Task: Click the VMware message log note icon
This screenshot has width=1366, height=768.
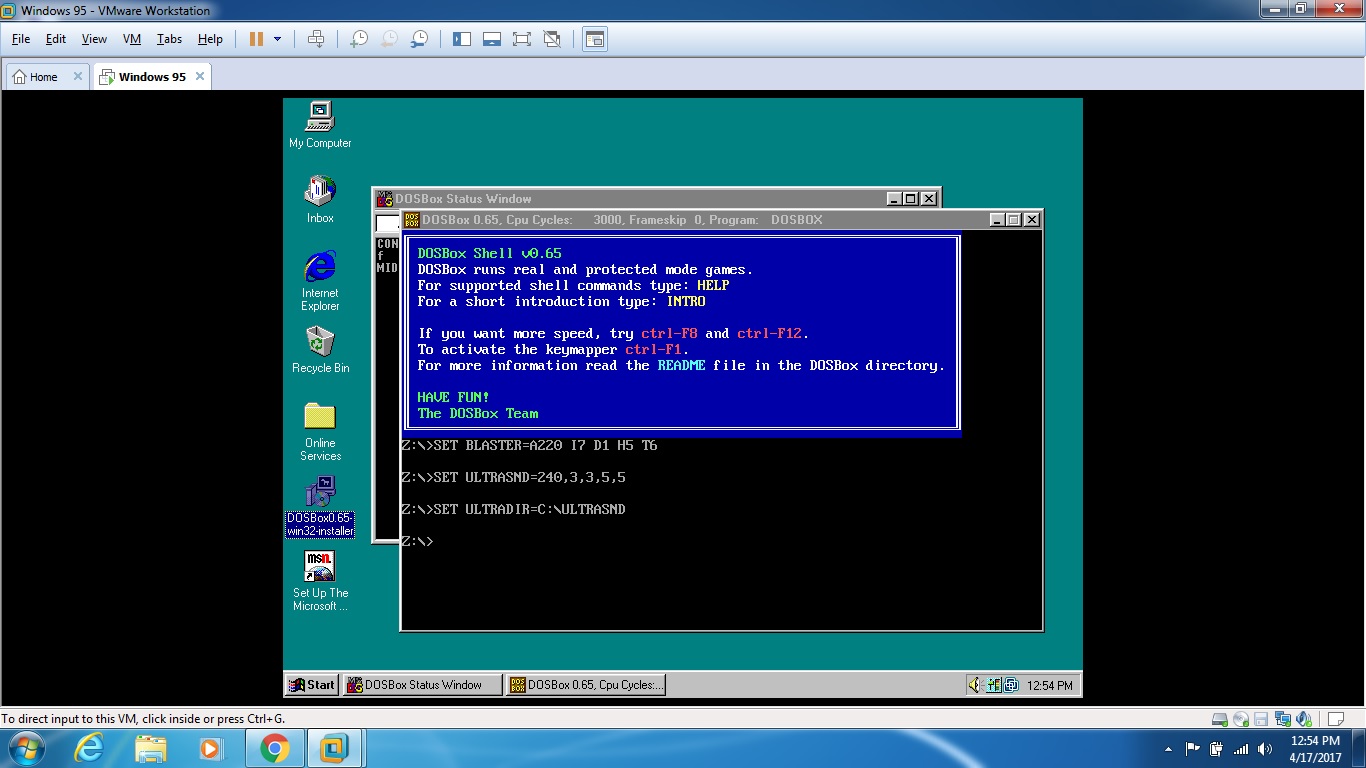Action: 1335,719
